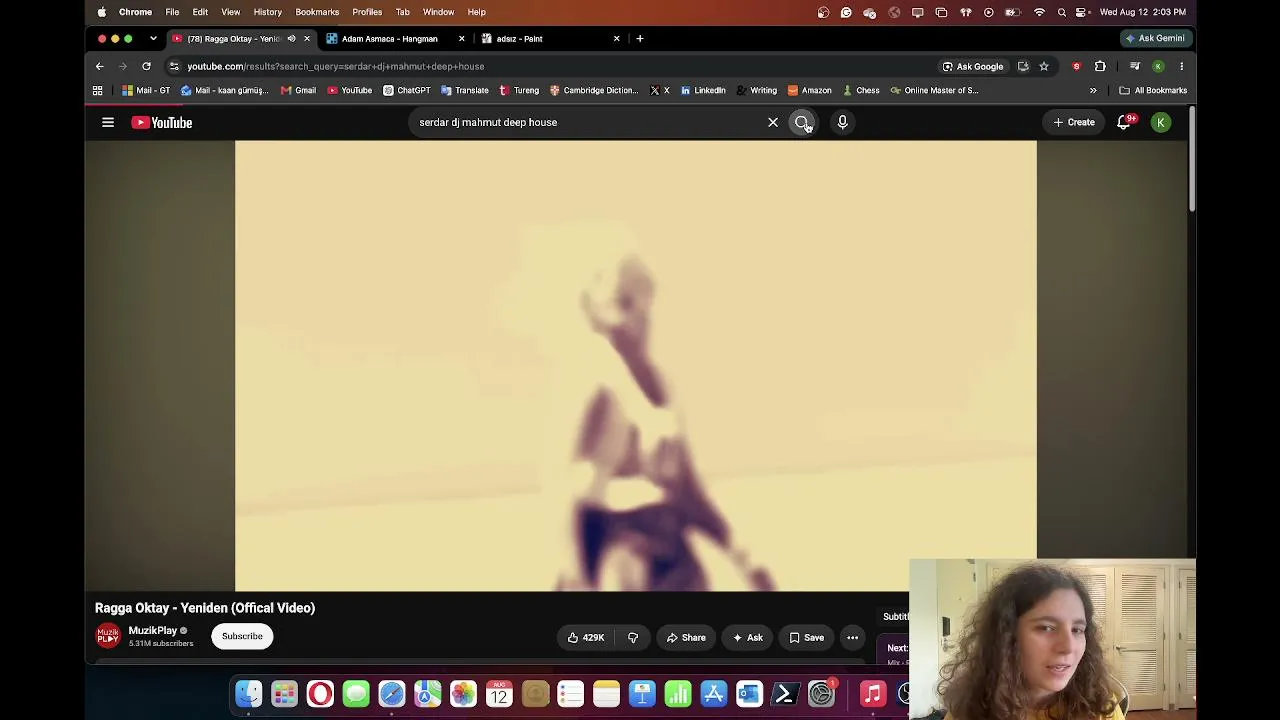
Task: Switch to the Adam Asmaca - Hangman tab
Action: 390,39
